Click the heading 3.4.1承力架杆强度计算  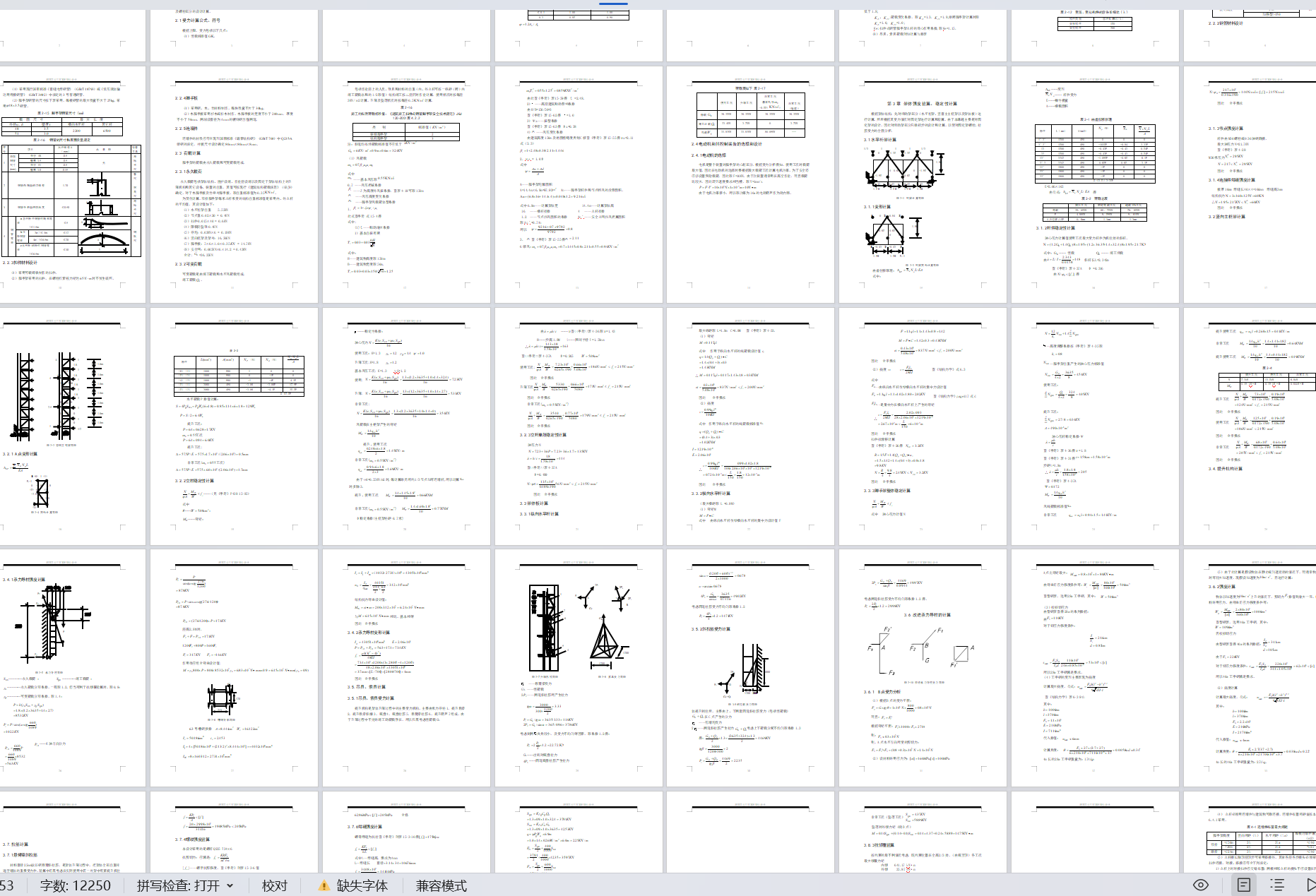click(24, 579)
